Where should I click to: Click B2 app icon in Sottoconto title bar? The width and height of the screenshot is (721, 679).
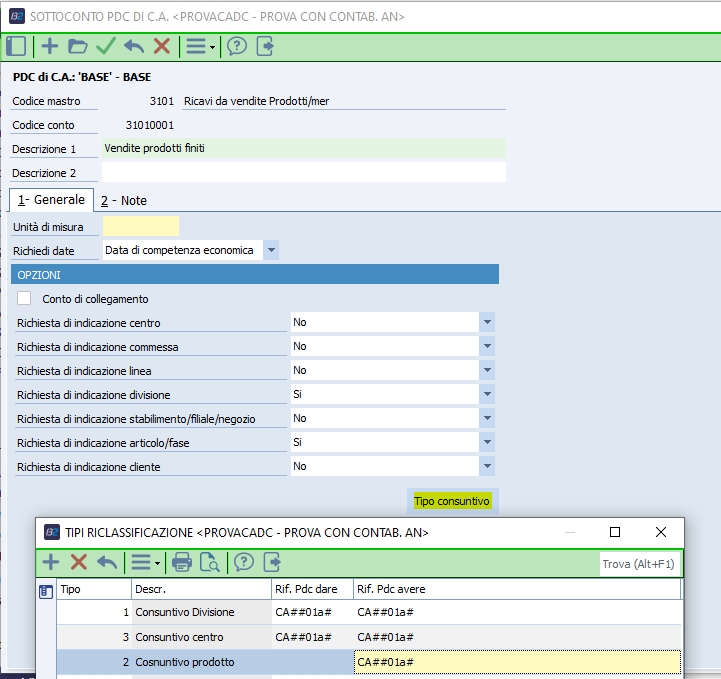click(x=17, y=17)
